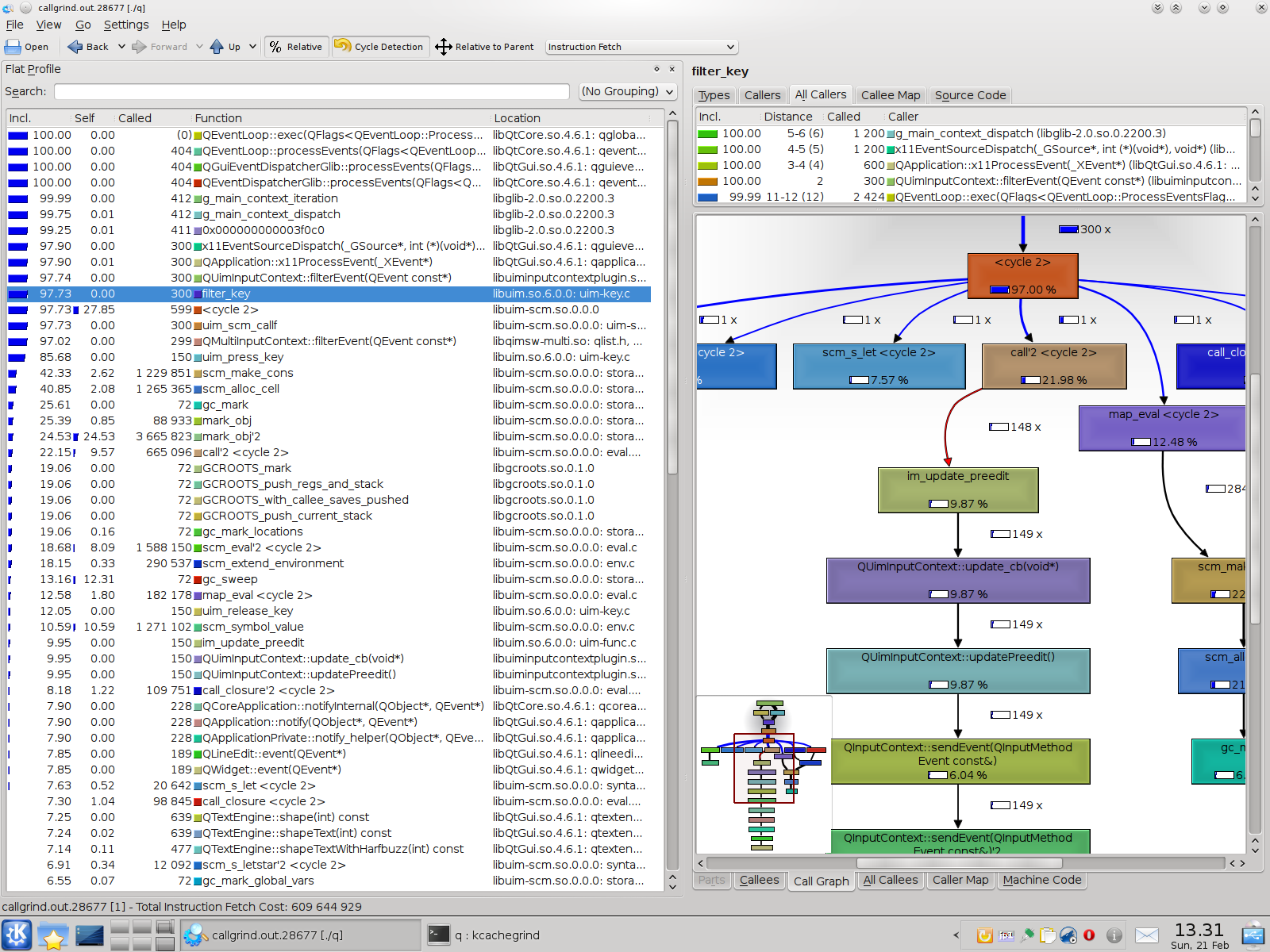Toggle Relative to Parent mode

[484, 47]
